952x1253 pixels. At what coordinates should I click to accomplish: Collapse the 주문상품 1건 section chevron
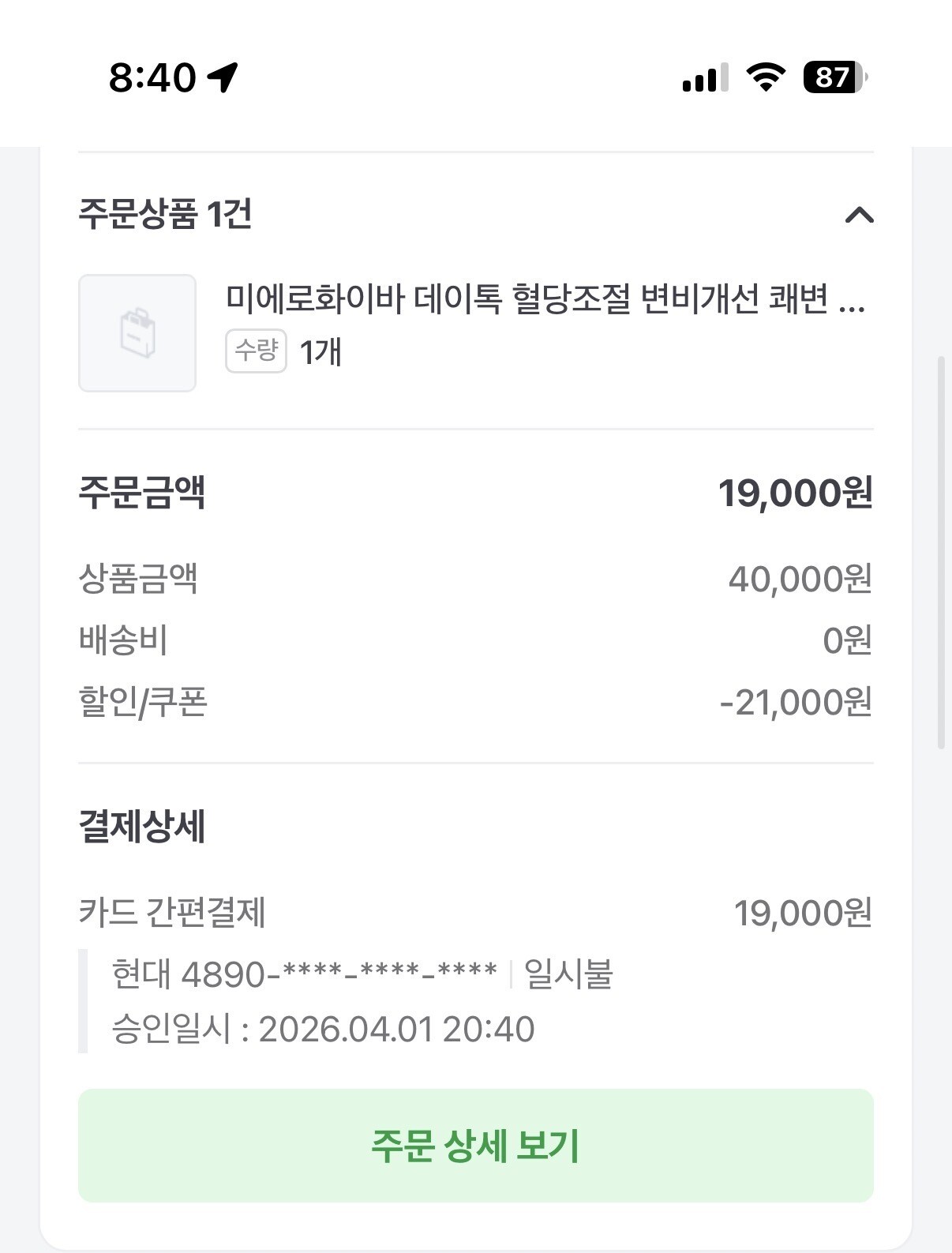[859, 215]
